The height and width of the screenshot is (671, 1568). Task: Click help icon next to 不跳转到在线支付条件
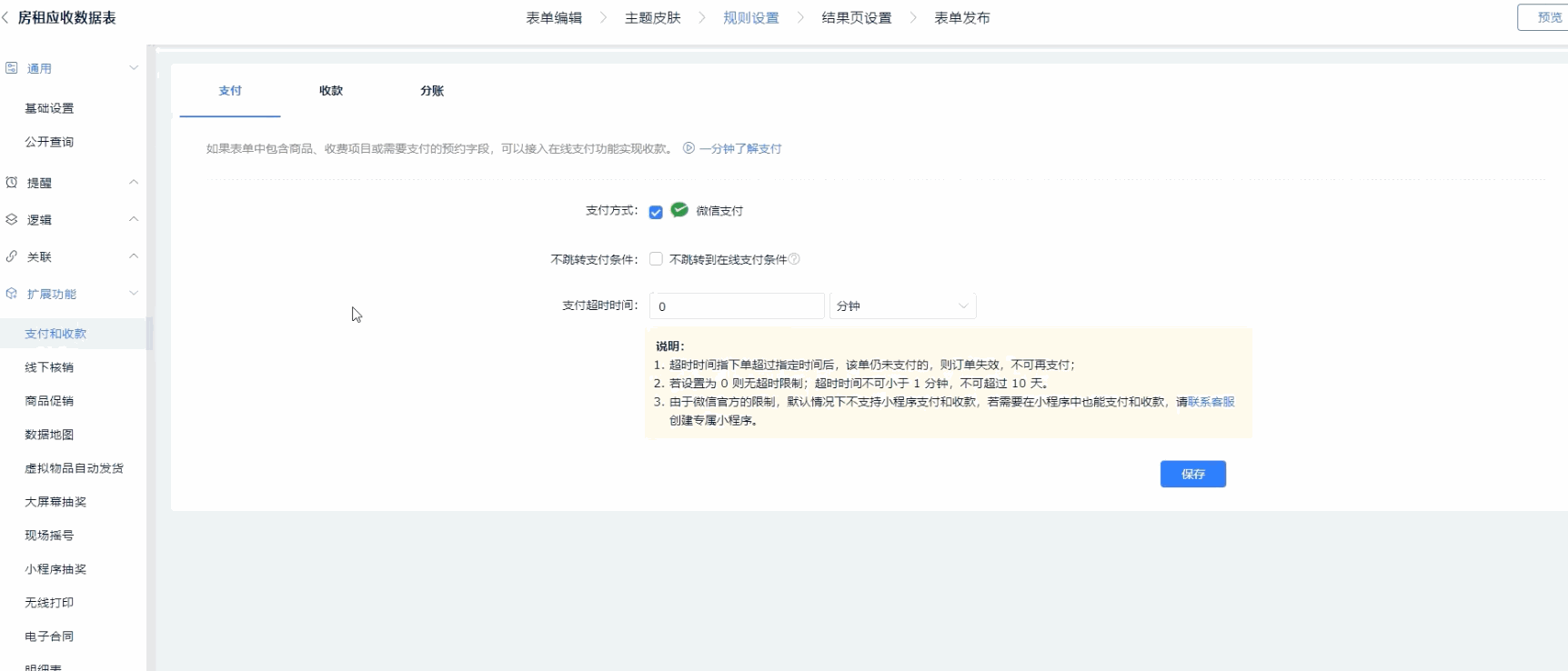794,259
